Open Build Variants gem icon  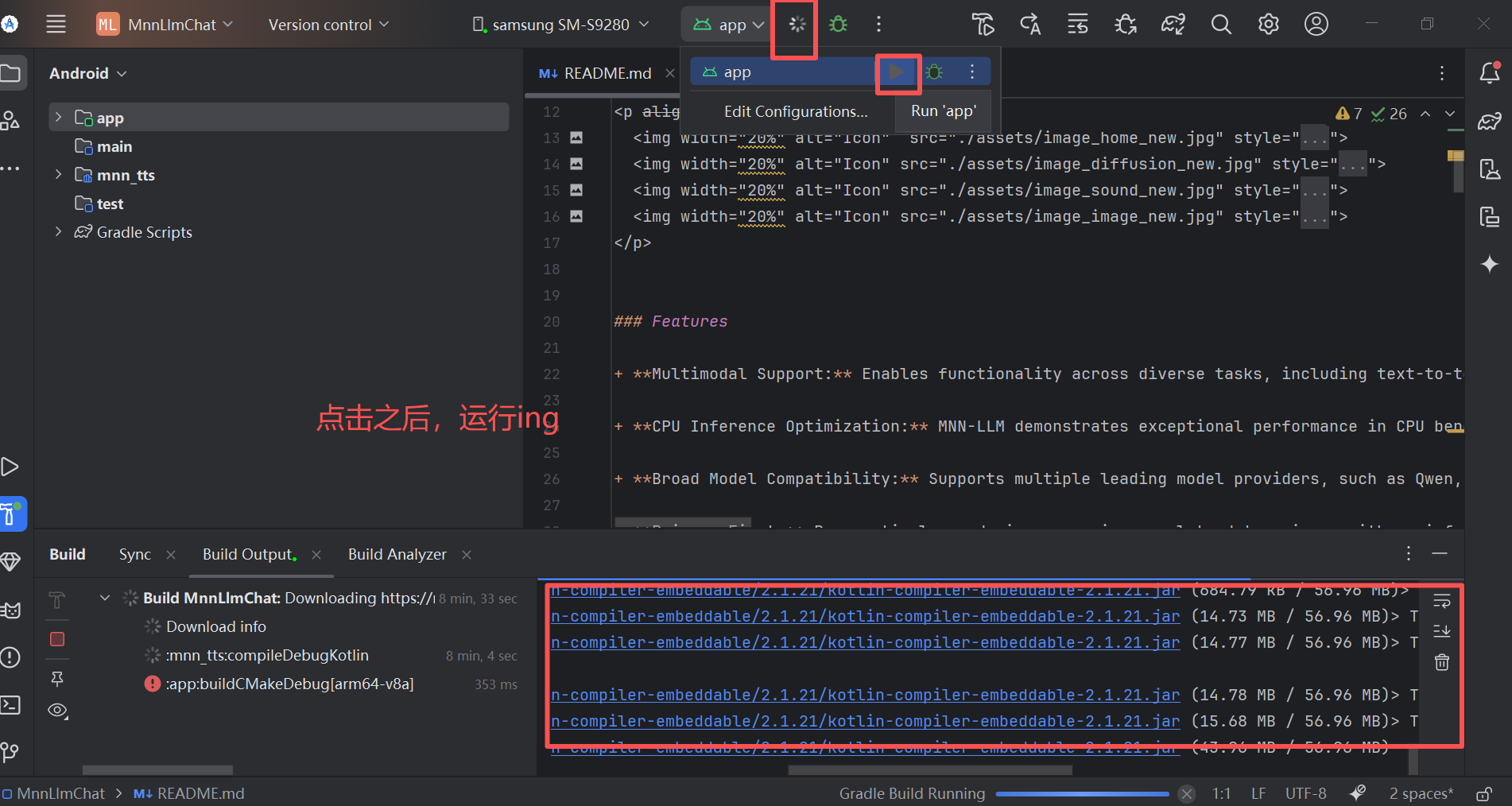click(x=10, y=562)
